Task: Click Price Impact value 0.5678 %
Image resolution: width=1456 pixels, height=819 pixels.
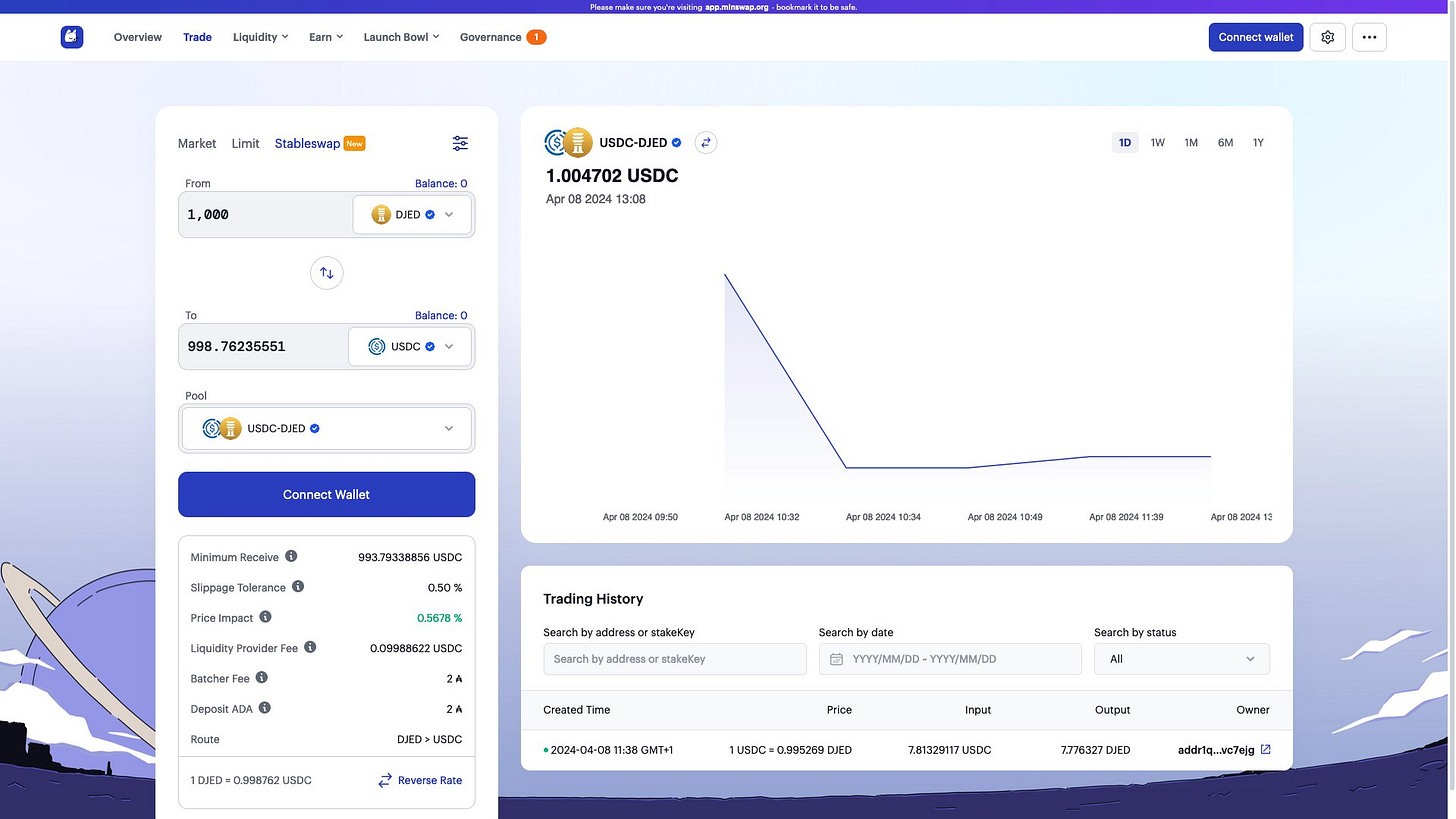Action: point(439,618)
